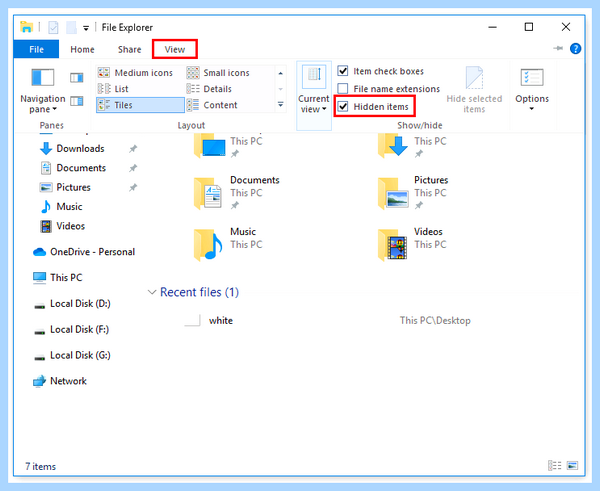The height and width of the screenshot is (491, 600).
Task: Select the Pictures folder tile
Action: coord(413,193)
